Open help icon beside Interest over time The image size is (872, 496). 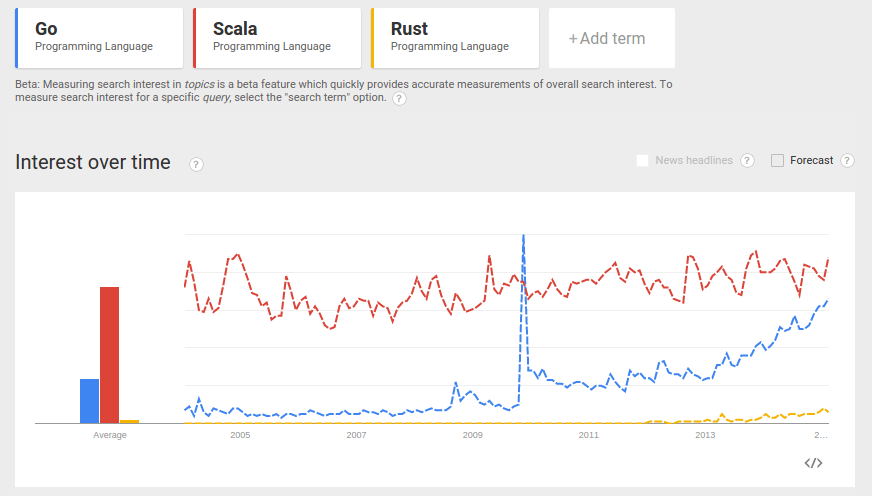click(x=196, y=165)
